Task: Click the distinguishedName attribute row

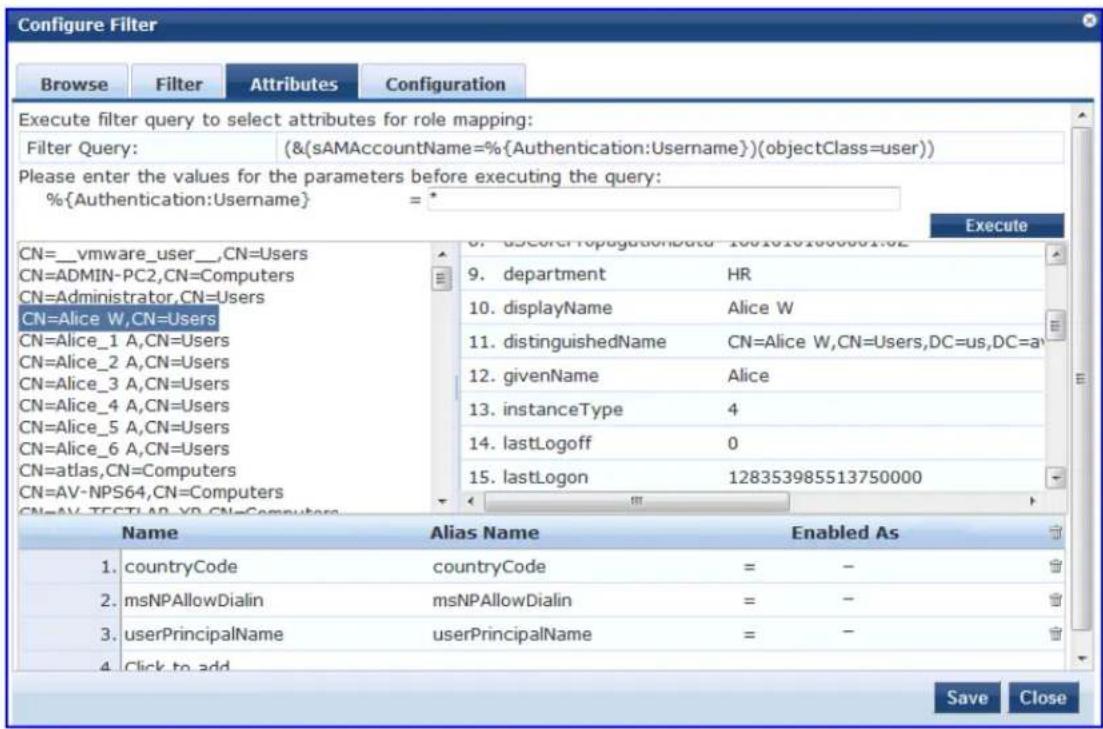Action: [x=753, y=341]
